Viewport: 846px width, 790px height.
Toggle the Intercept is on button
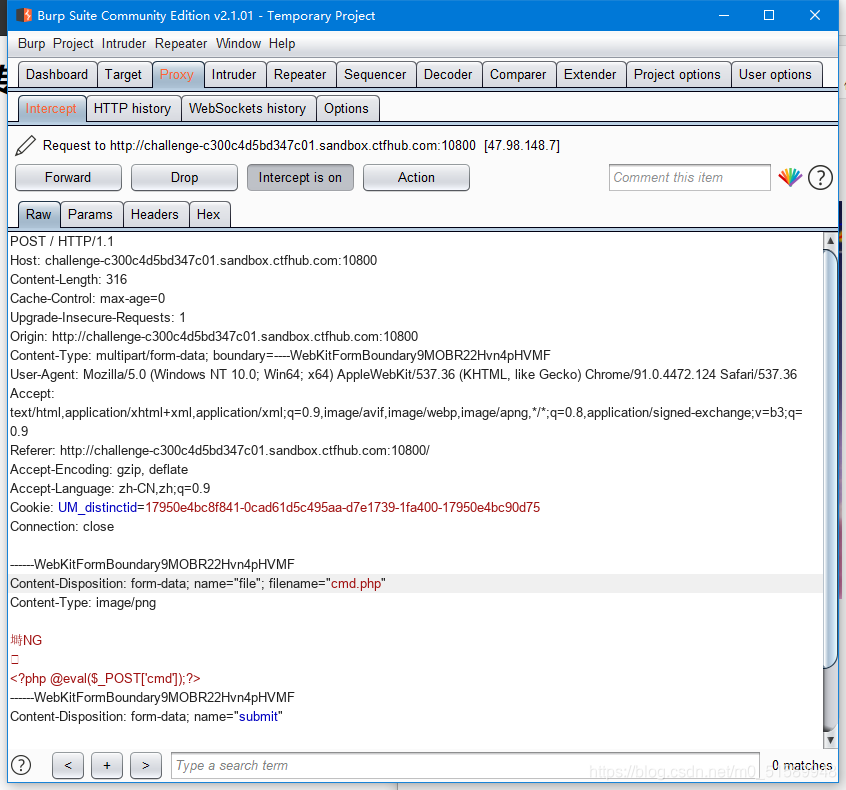(x=300, y=178)
